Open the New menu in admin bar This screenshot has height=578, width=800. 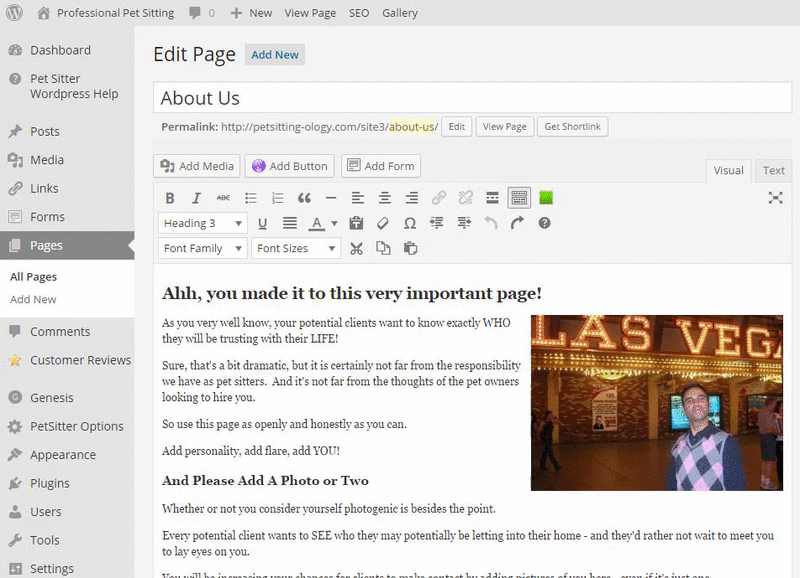click(251, 13)
